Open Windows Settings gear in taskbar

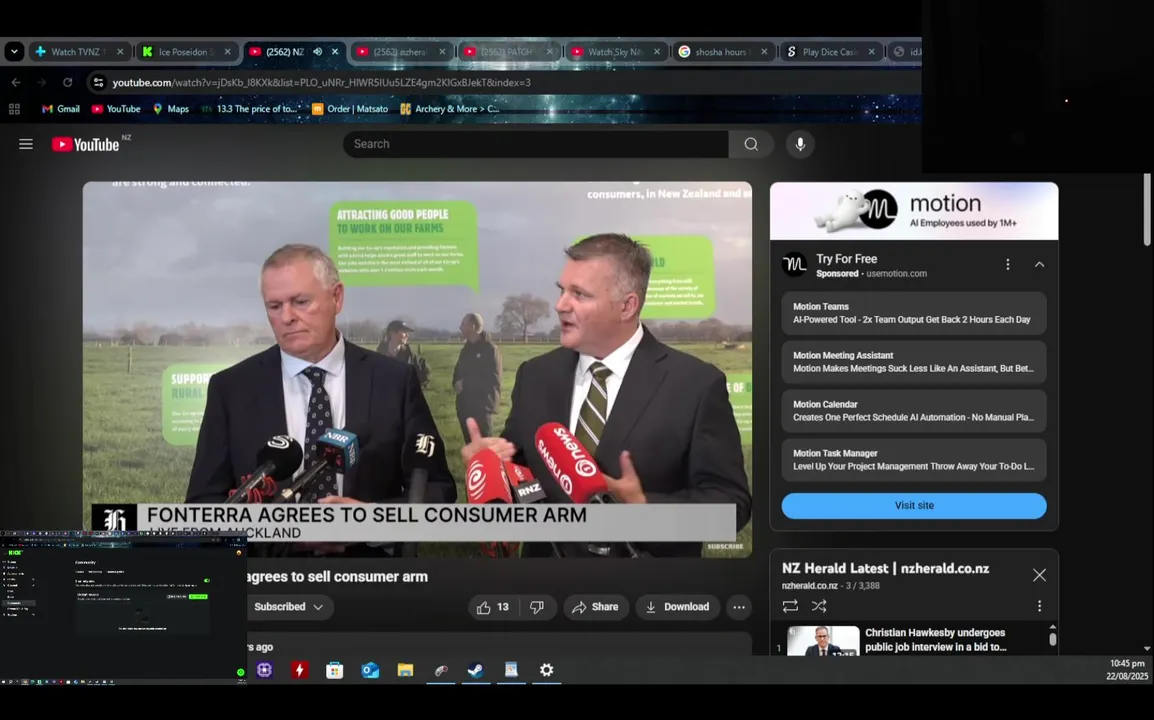(x=546, y=670)
